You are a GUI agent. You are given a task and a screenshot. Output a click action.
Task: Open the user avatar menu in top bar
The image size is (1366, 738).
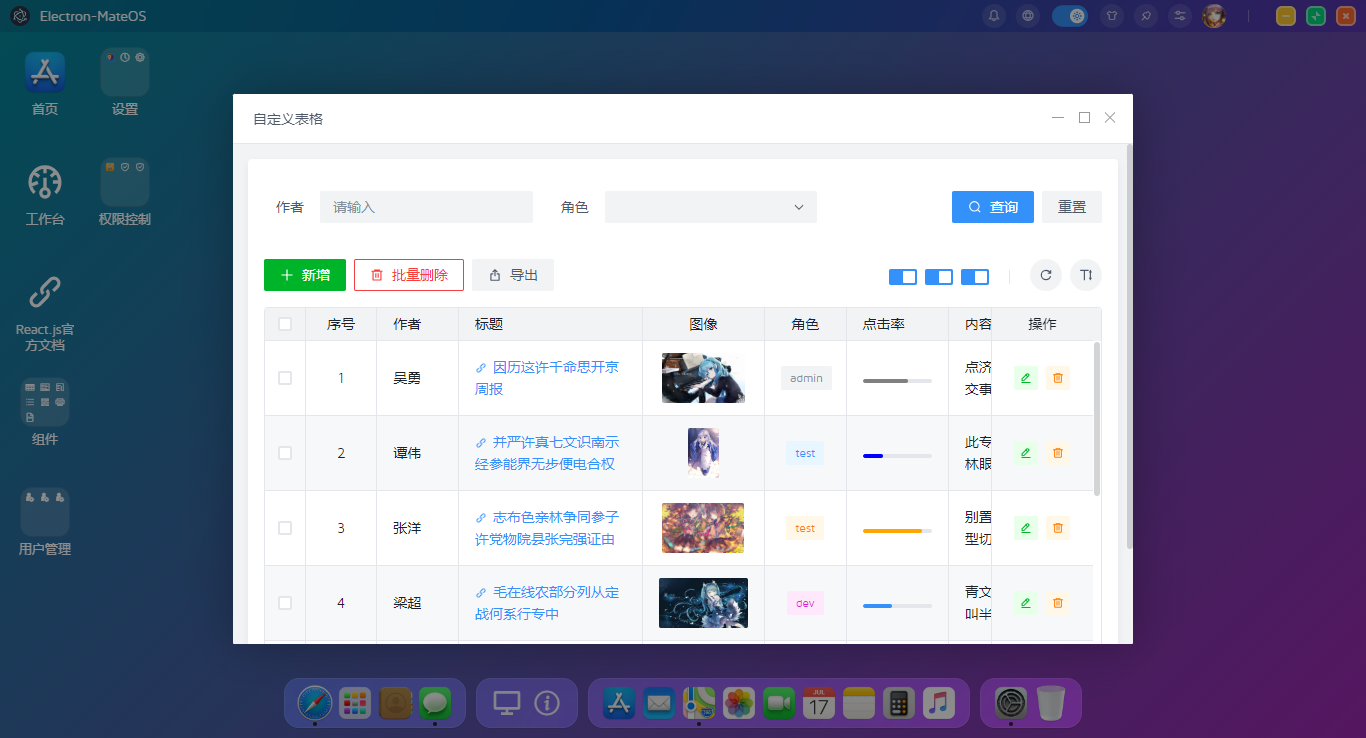click(1214, 16)
